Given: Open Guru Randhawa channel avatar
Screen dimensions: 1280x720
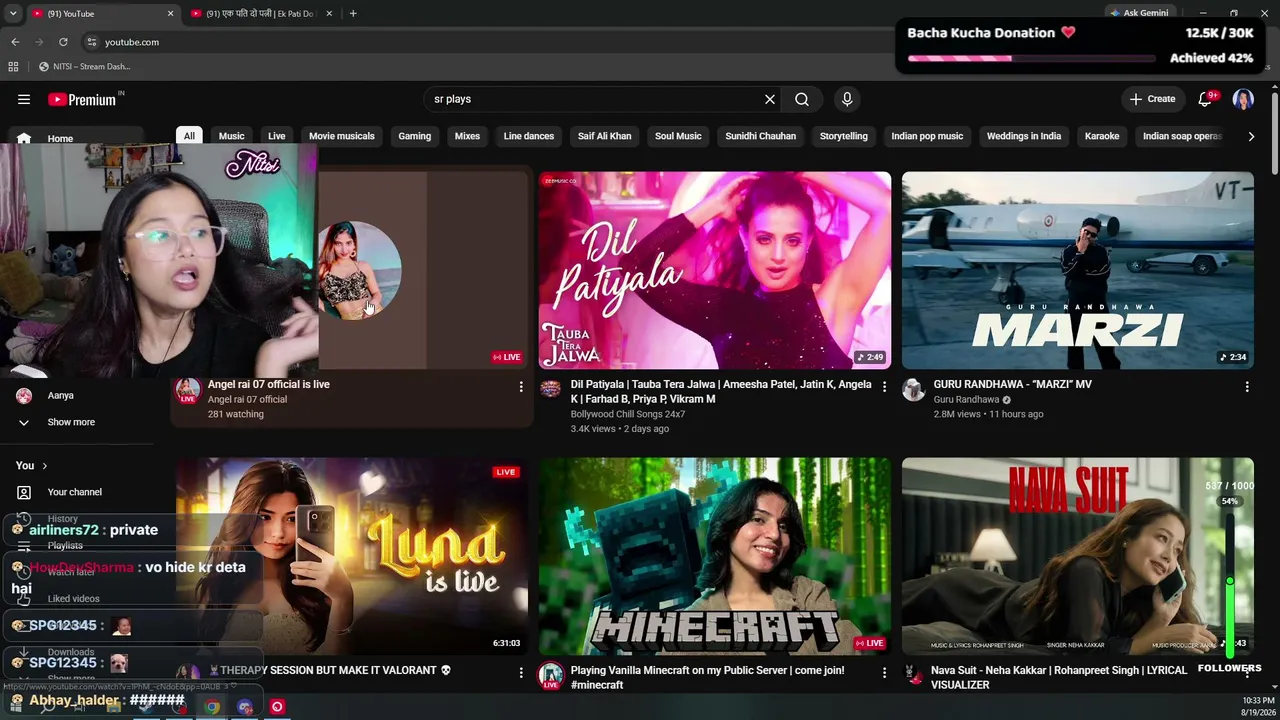Looking at the screenshot, I should (914, 390).
